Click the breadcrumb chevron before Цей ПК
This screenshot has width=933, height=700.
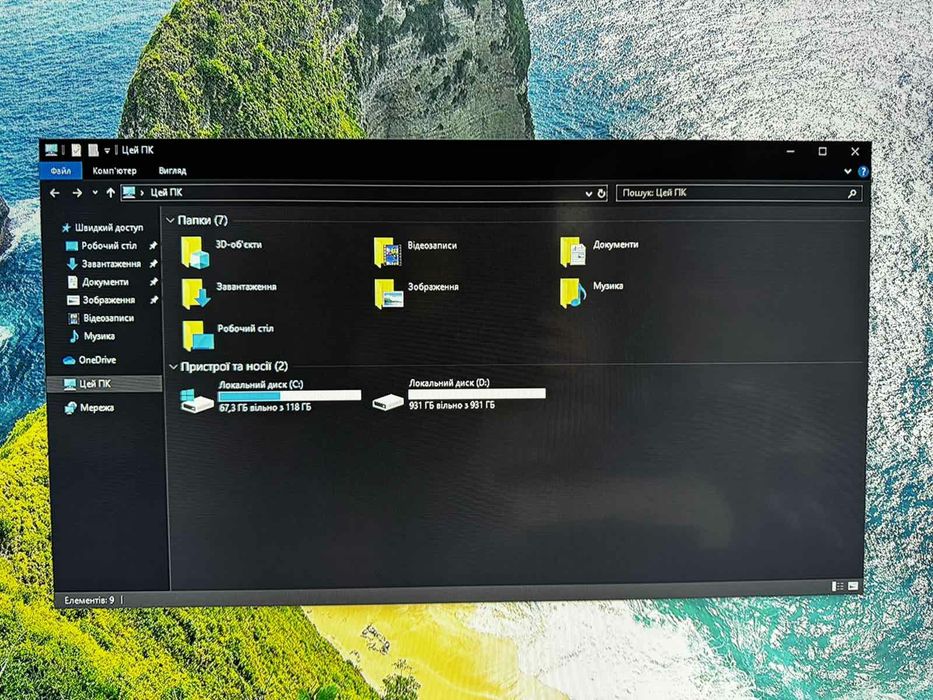[142, 193]
